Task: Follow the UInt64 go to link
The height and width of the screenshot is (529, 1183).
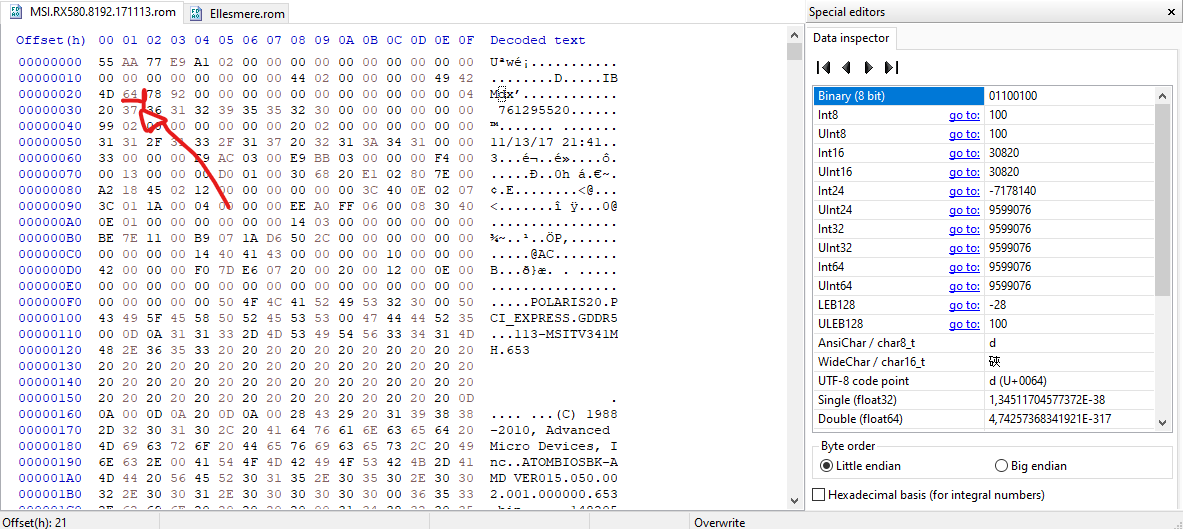Action: [963, 286]
